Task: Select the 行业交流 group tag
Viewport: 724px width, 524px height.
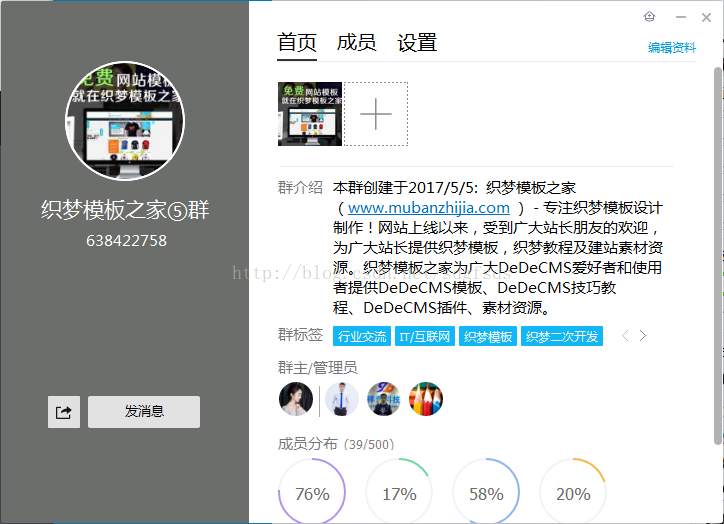Action: pos(362,336)
